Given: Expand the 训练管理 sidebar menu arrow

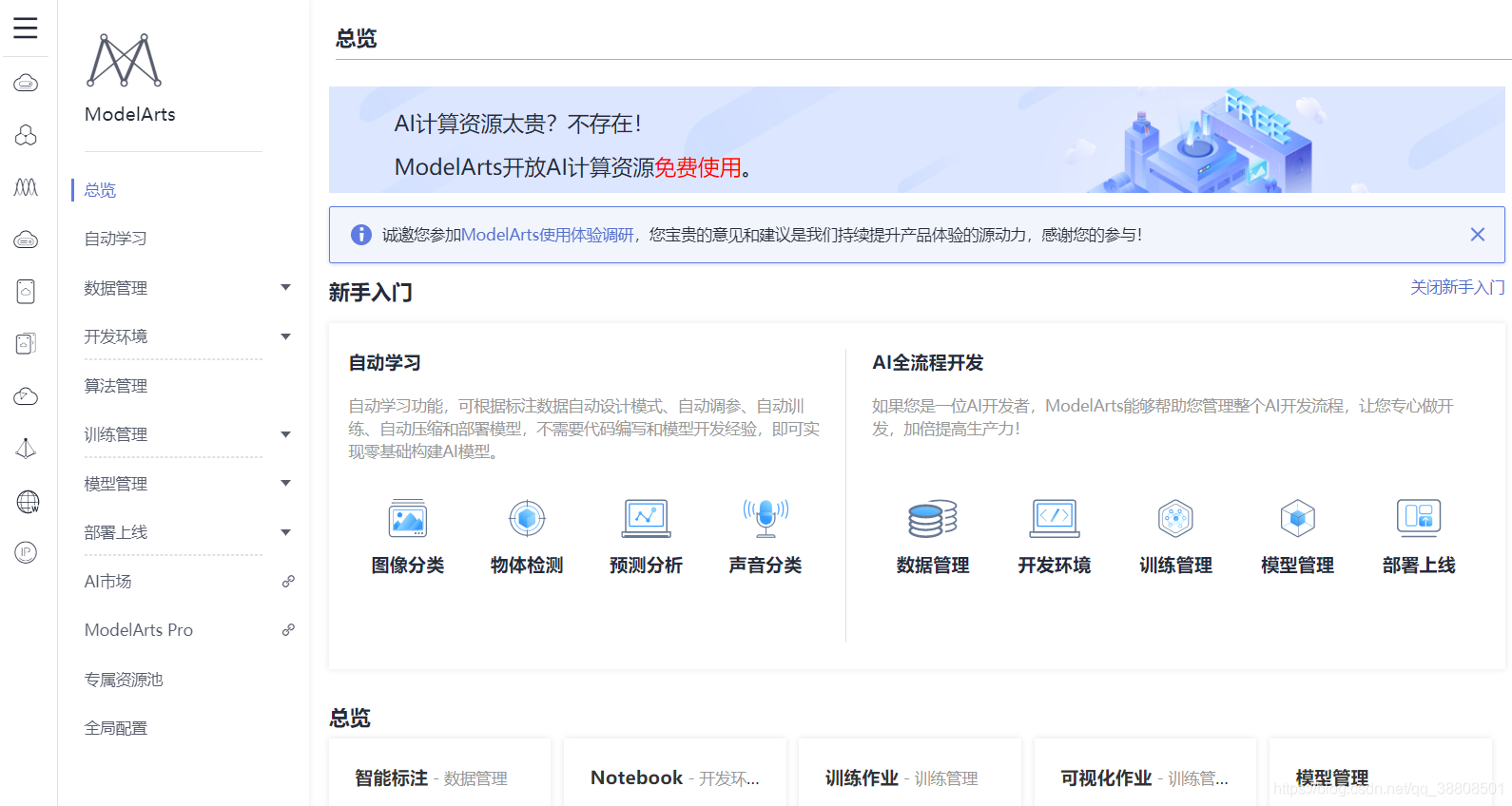Looking at the screenshot, I should (285, 434).
